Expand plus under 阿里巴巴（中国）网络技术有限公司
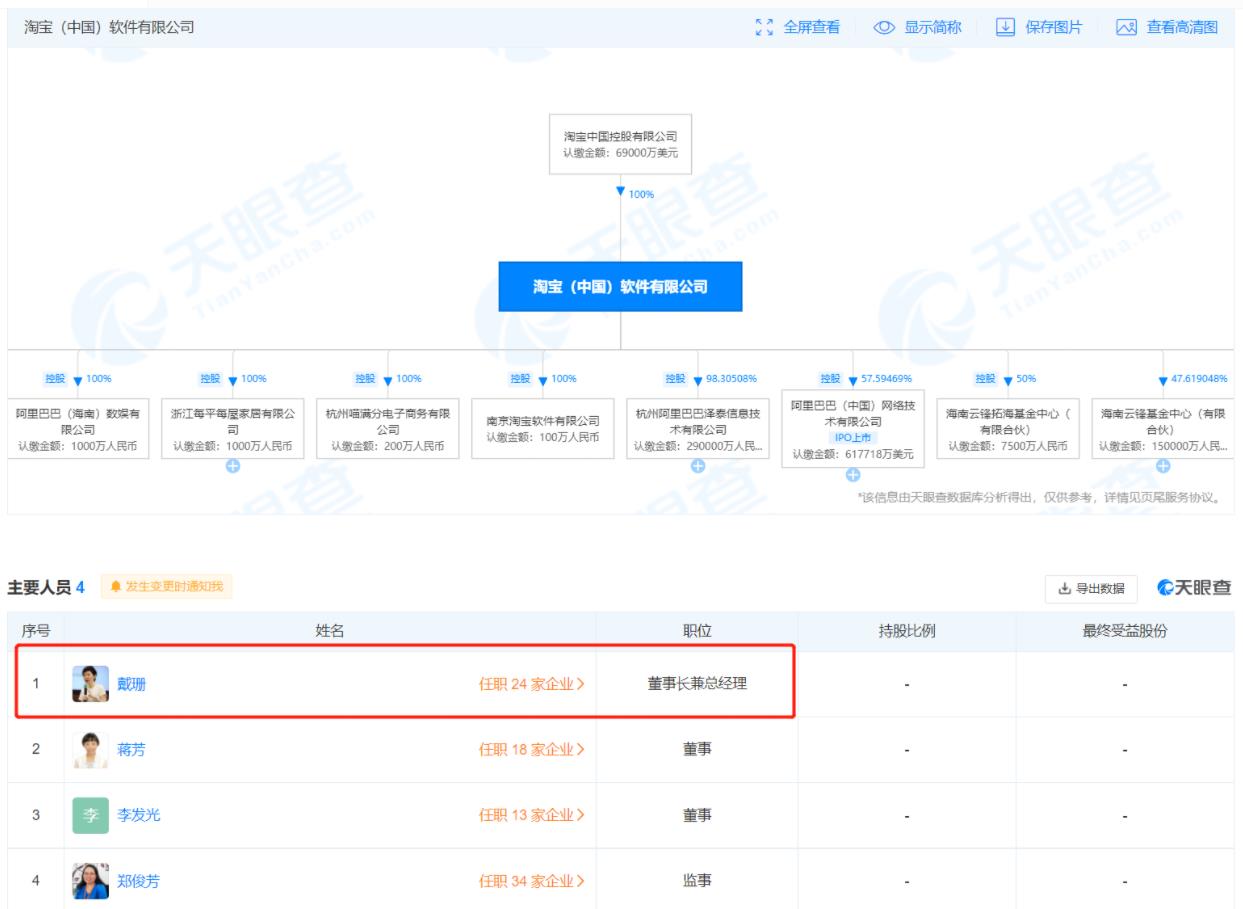The height and width of the screenshot is (909, 1243). point(853,476)
